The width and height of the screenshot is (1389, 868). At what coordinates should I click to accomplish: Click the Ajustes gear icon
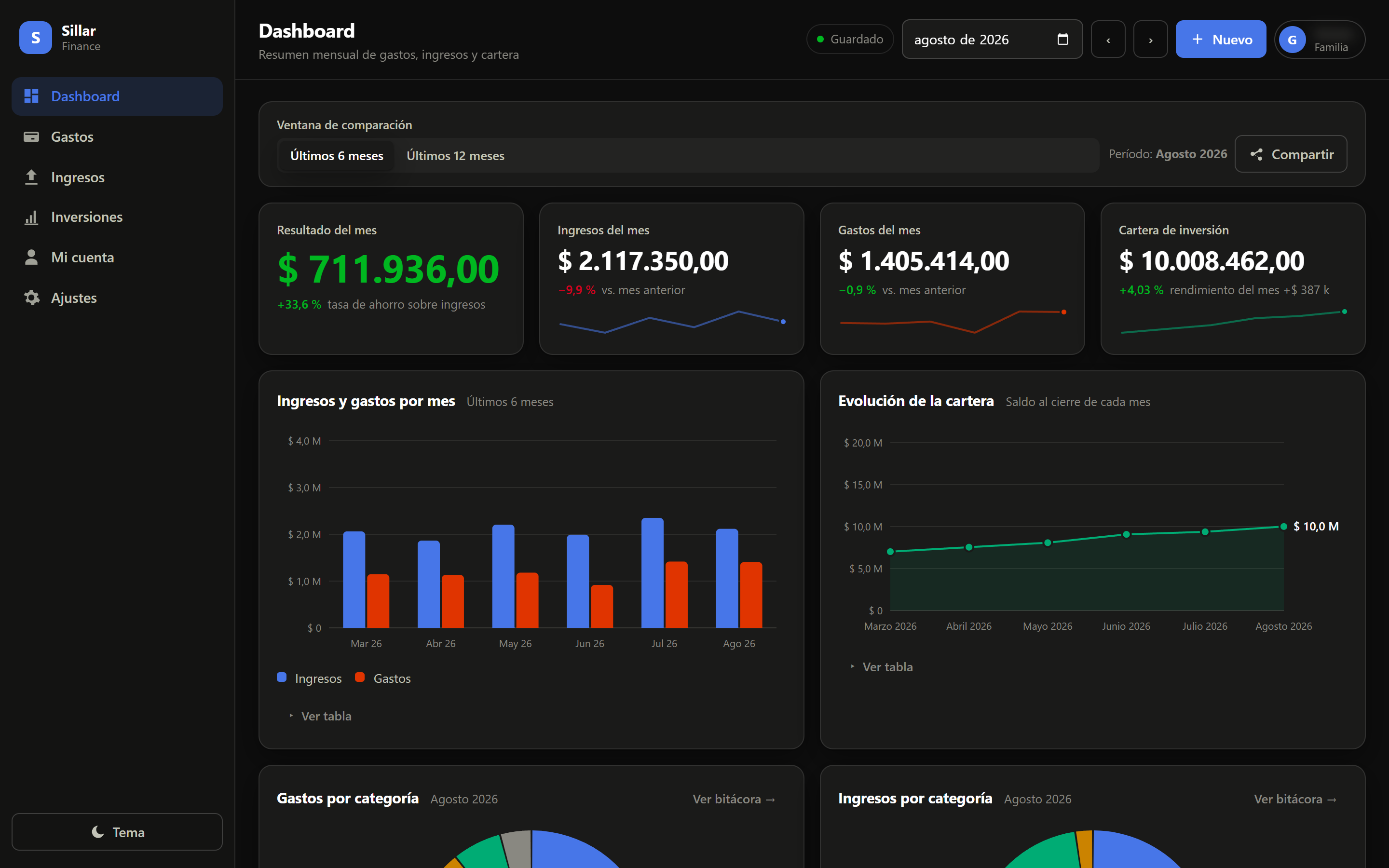point(31,298)
